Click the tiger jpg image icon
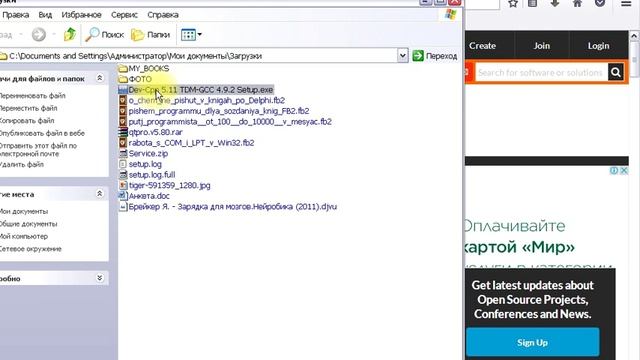The width and height of the screenshot is (640, 360). pos(123,185)
